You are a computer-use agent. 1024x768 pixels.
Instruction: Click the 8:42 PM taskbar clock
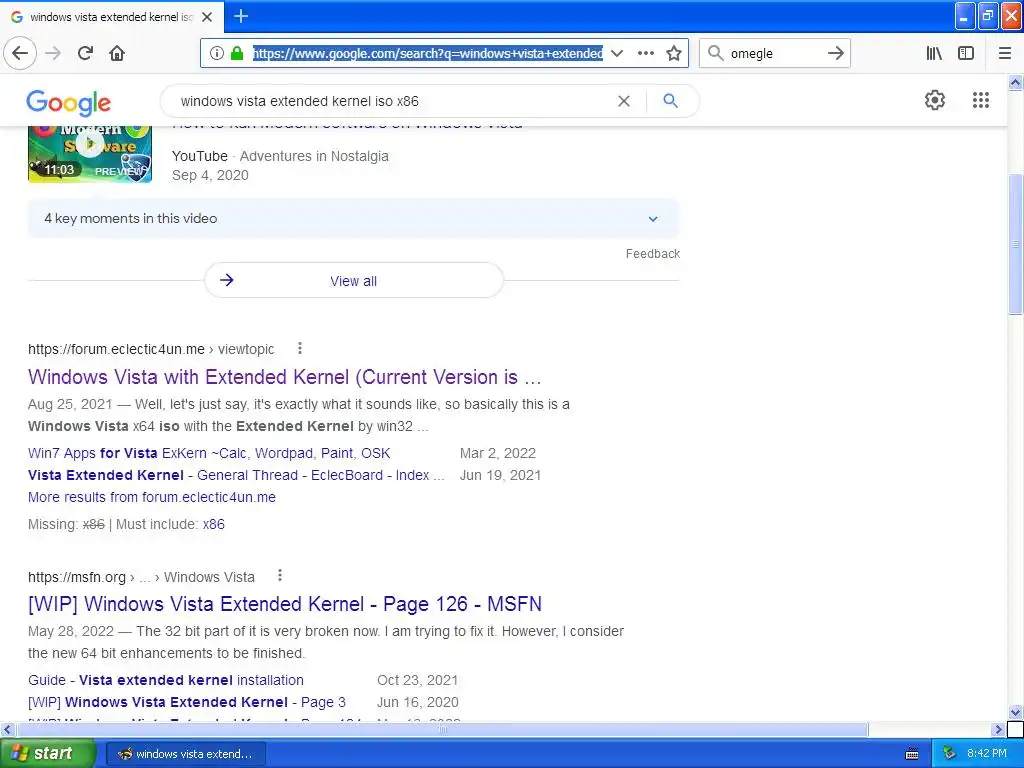click(x=987, y=754)
